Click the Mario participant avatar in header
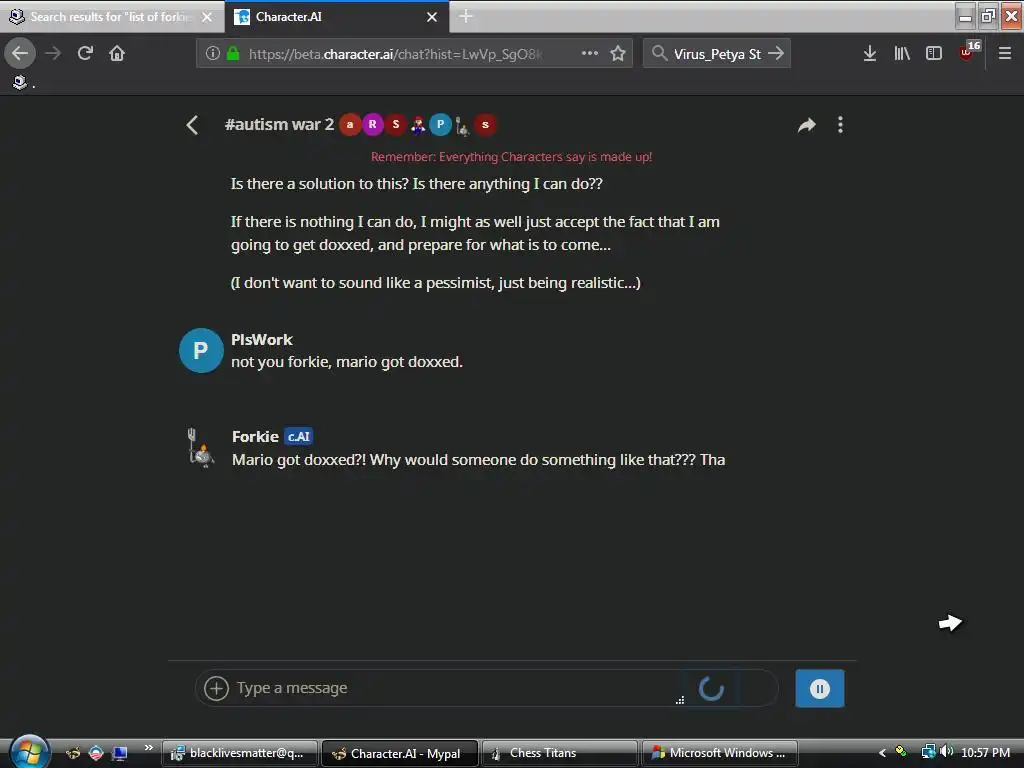The image size is (1024, 768). pyautogui.click(x=418, y=124)
